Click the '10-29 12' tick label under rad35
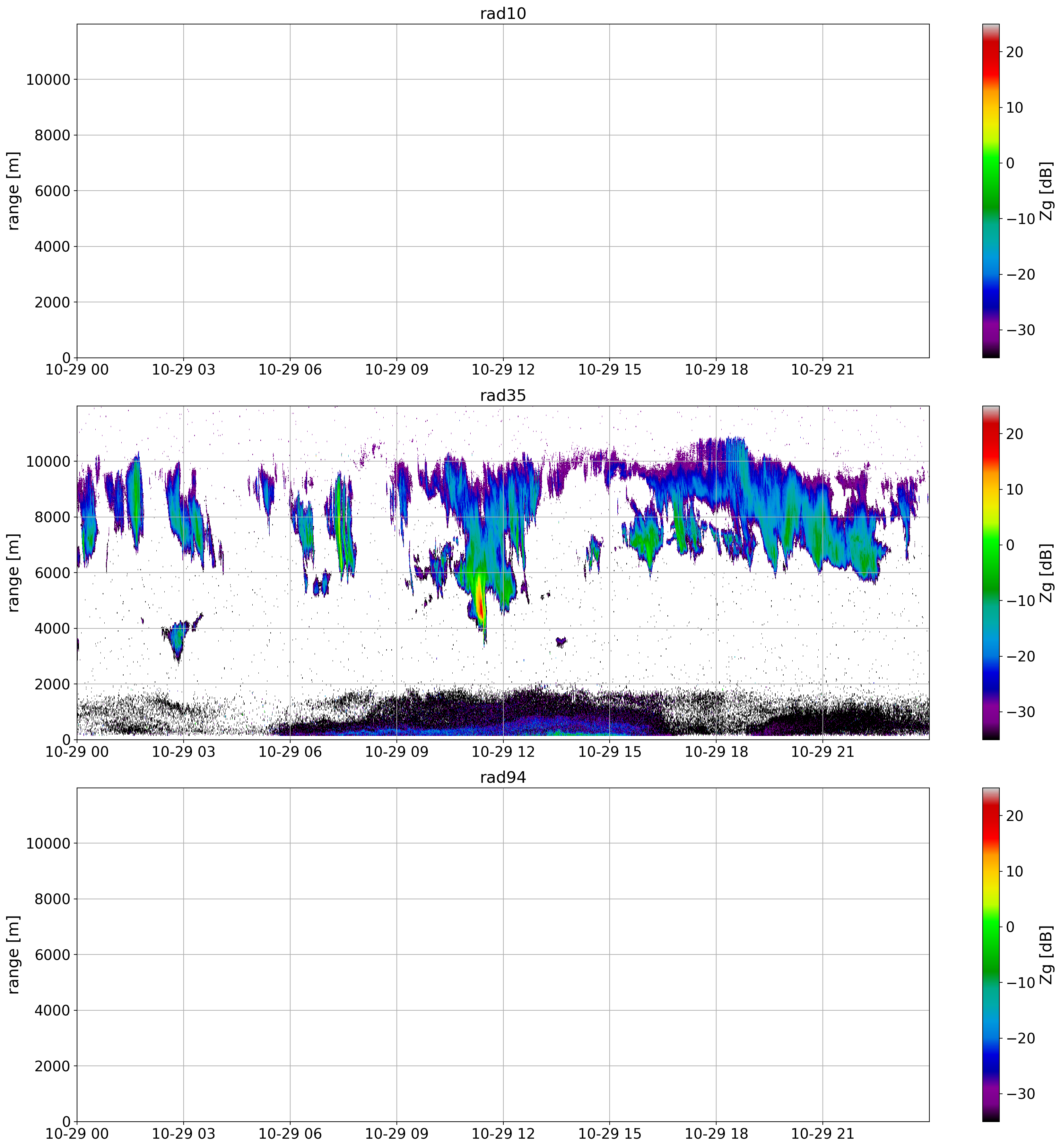Image resolution: width=1061 pixels, height=1148 pixels. coord(503,752)
